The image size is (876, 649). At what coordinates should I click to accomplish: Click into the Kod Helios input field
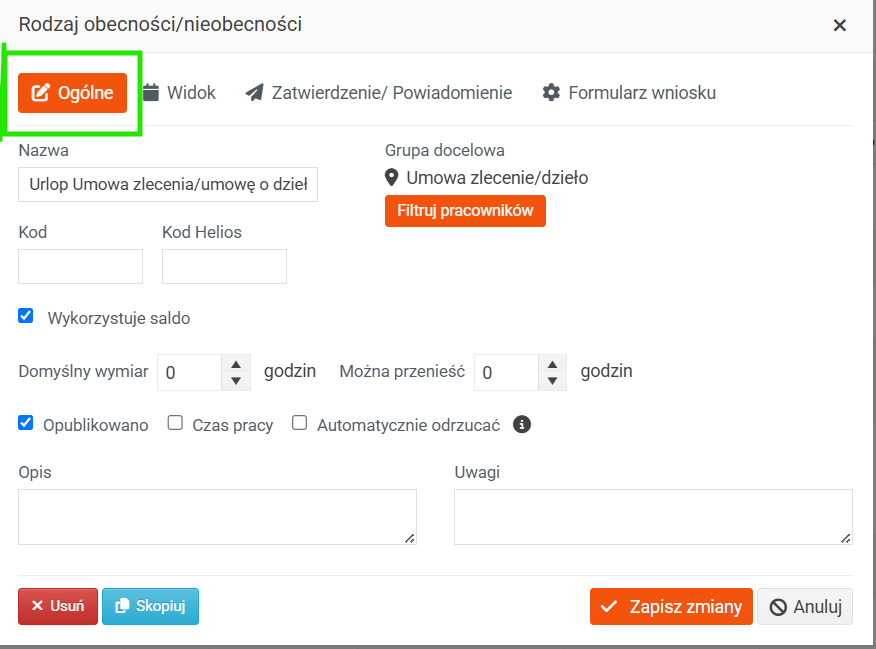pyautogui.click(x=225, y=266)
